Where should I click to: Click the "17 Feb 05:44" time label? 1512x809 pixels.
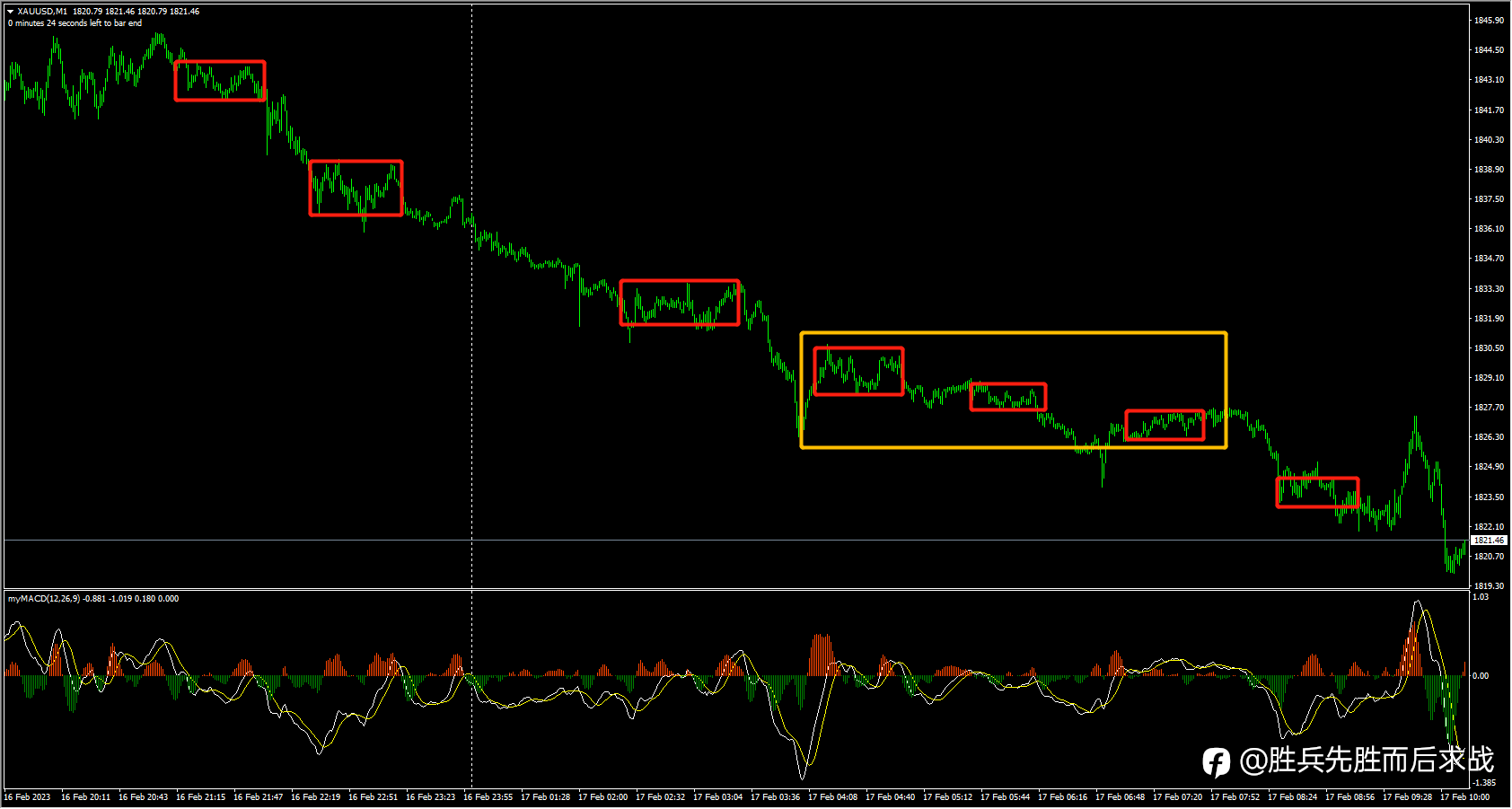coord(1005,797)
